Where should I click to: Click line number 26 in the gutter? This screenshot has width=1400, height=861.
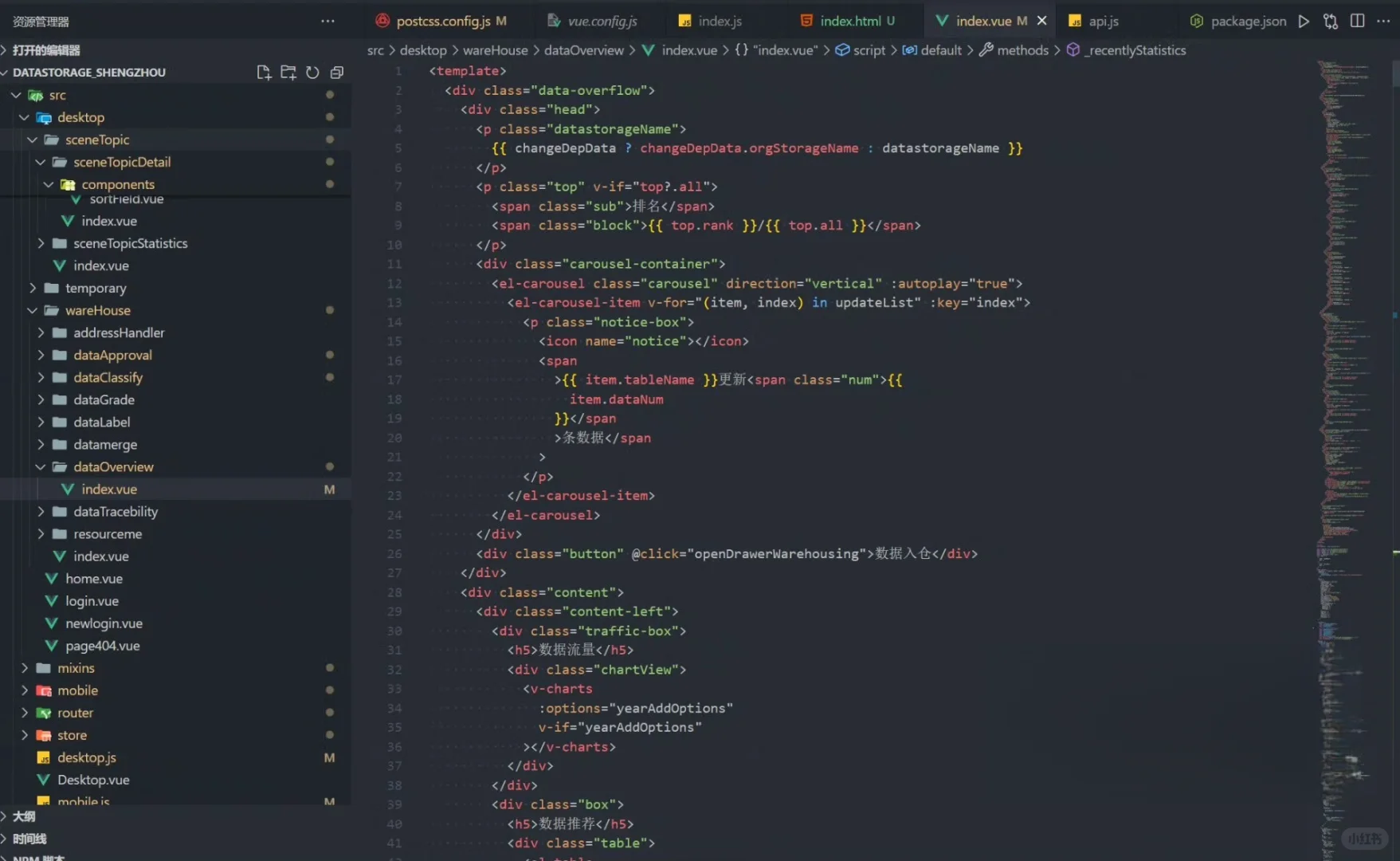pos(394,554)
